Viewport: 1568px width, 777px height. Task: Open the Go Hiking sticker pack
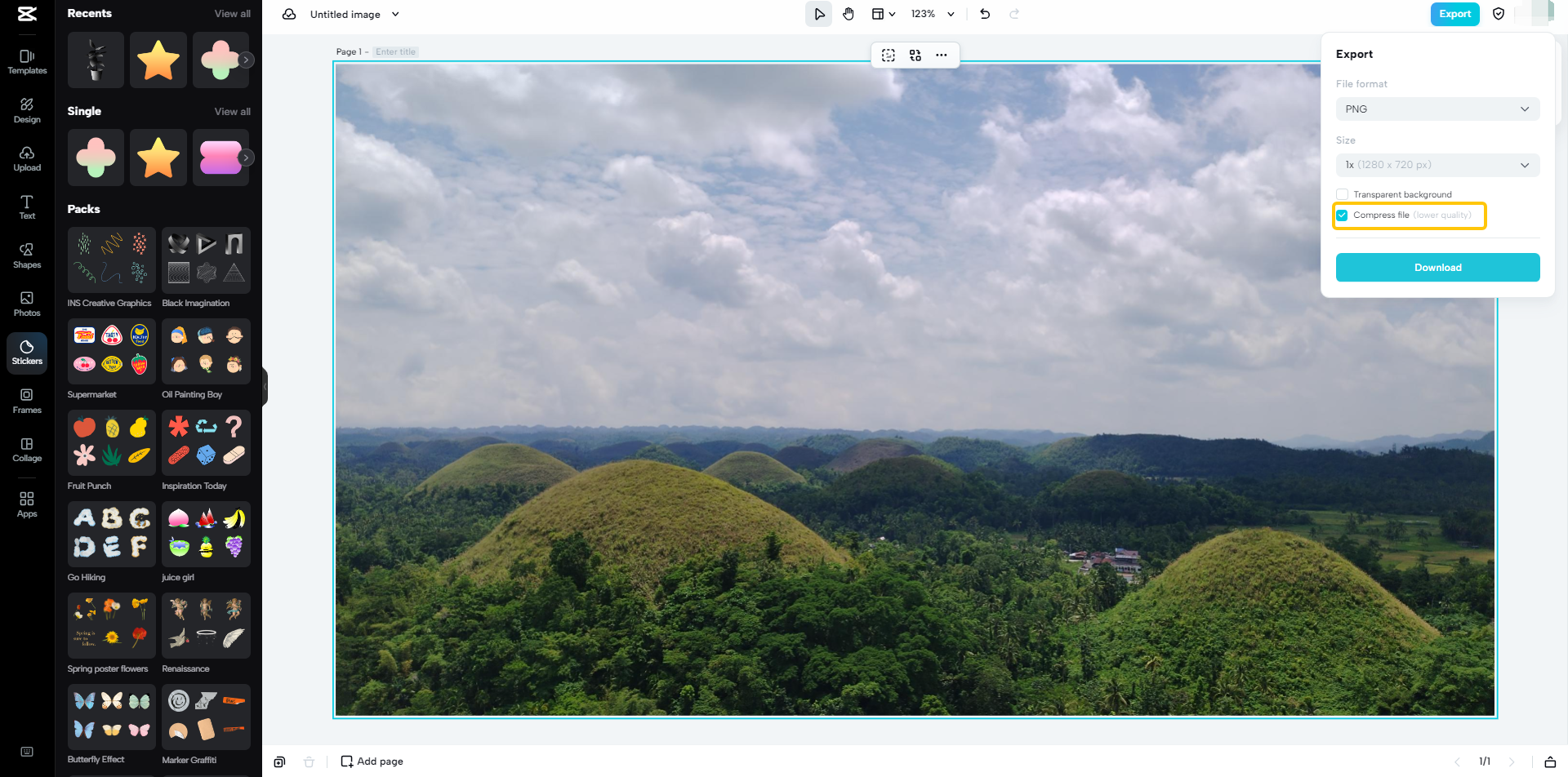(111, 535)
